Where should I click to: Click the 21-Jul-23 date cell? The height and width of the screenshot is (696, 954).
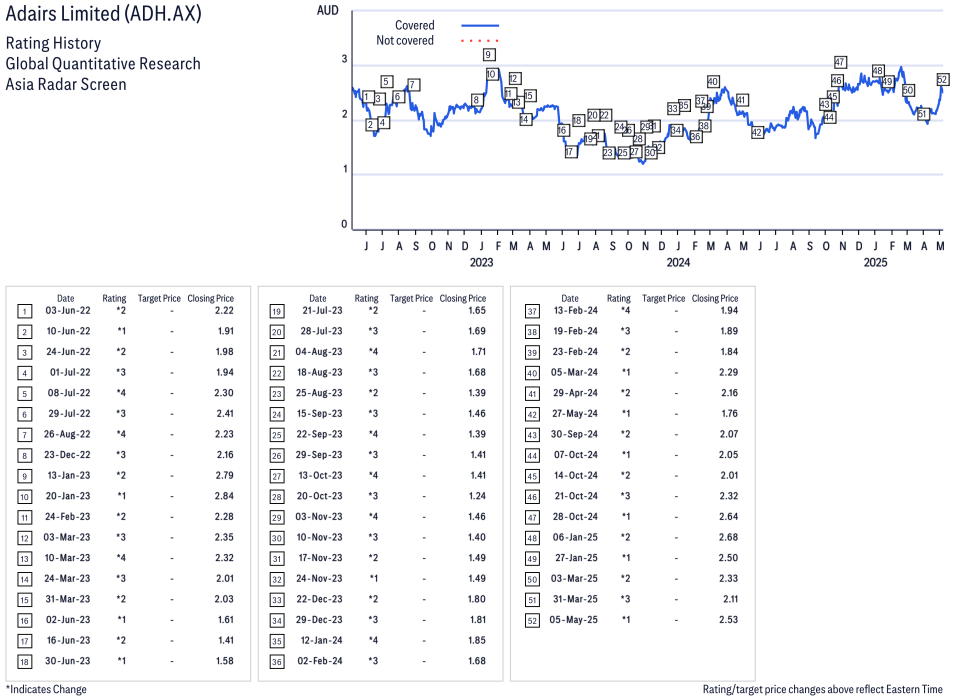(322, 310)
